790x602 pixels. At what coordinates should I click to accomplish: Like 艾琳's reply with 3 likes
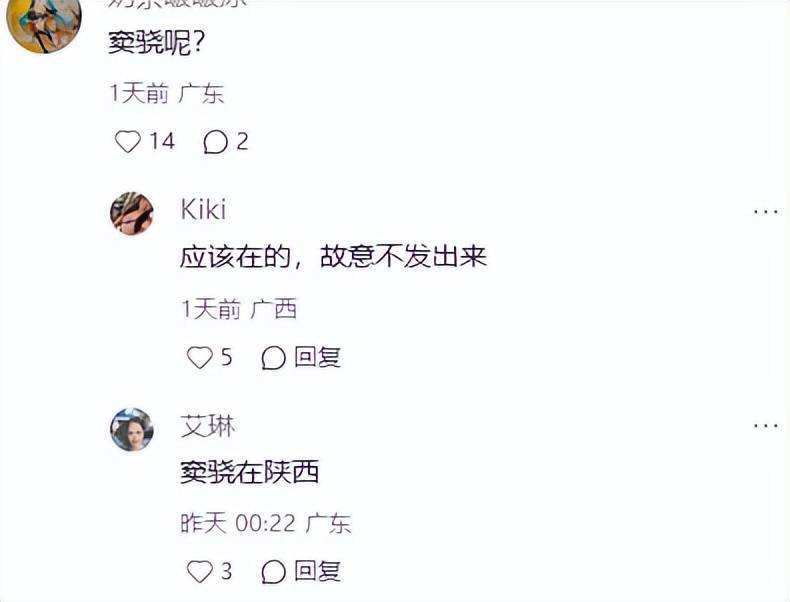[200, 571]
